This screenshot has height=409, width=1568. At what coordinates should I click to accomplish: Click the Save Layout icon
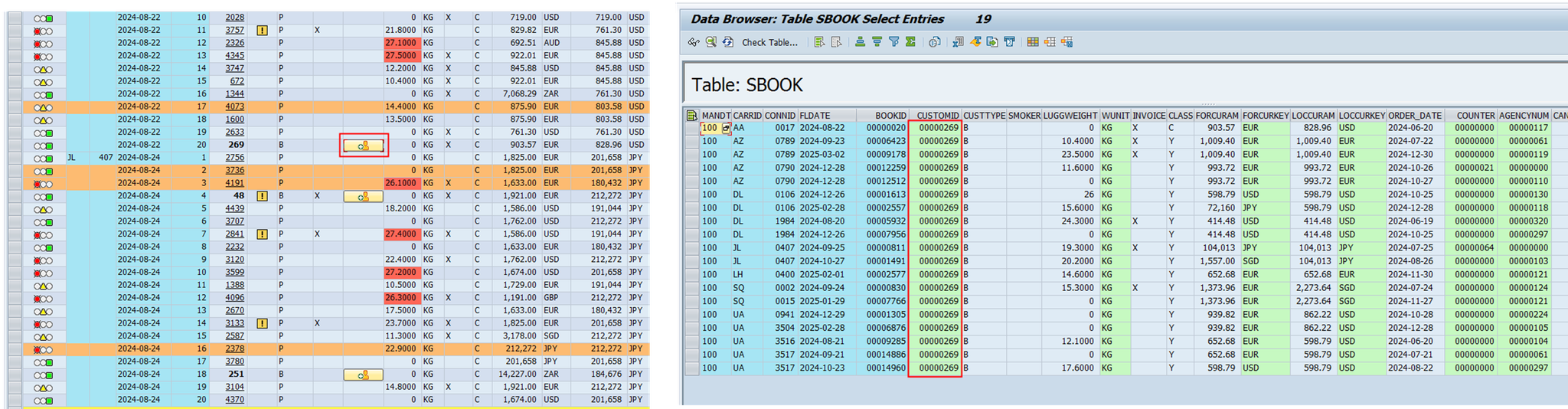click(x=1067, y=42)
